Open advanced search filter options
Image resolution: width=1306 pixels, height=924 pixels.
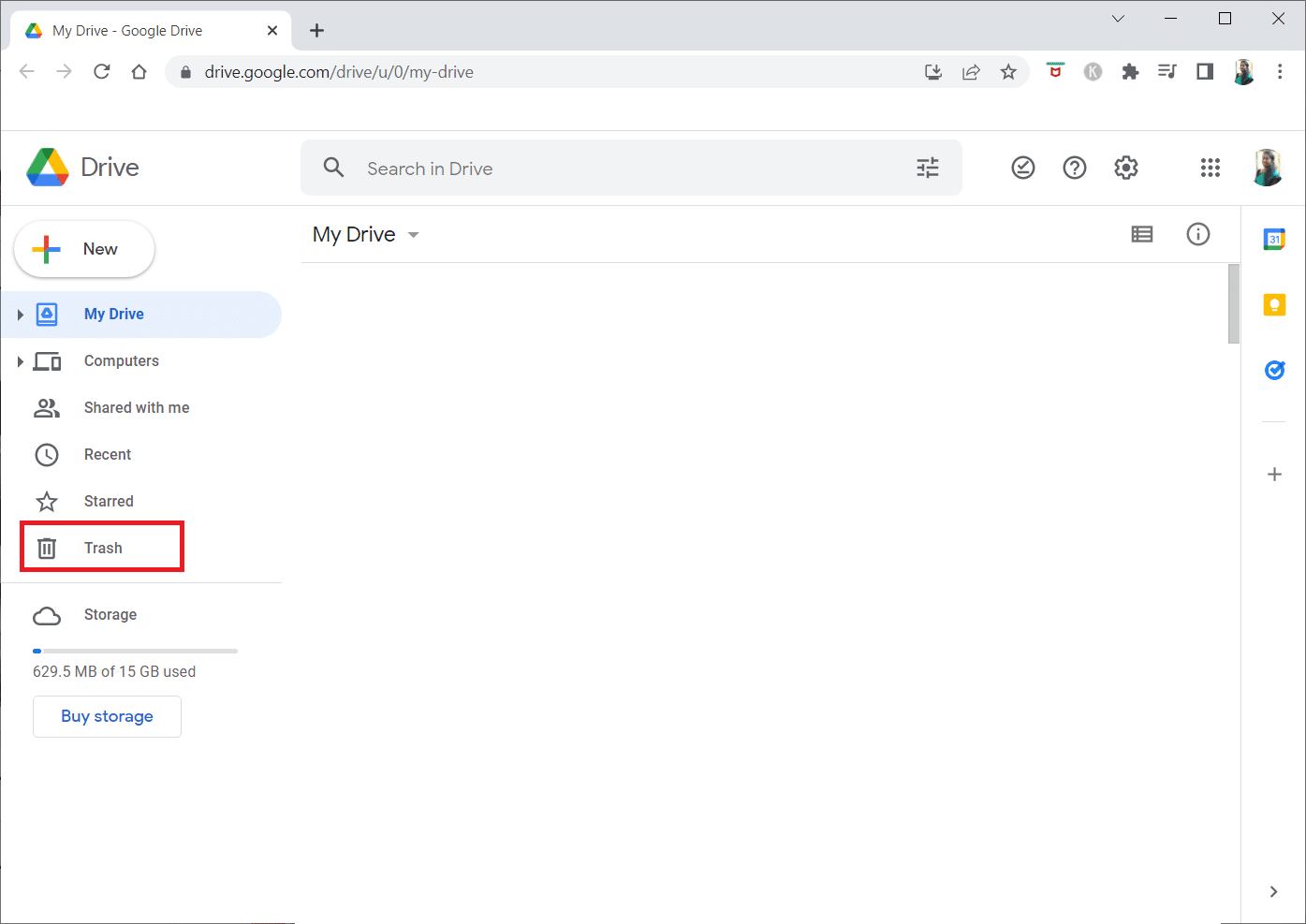(x=928, y=168)
